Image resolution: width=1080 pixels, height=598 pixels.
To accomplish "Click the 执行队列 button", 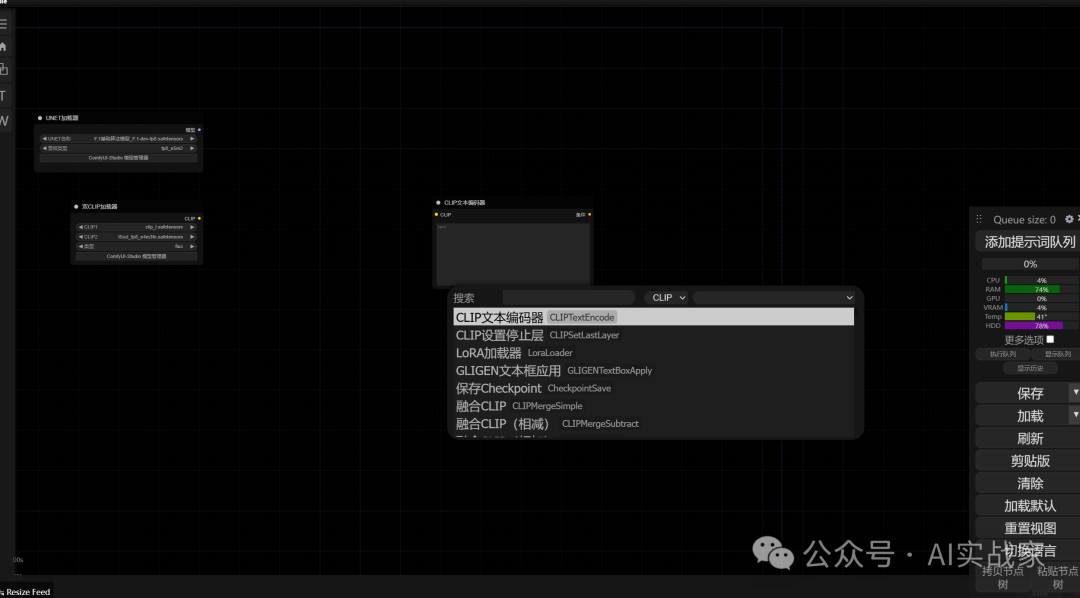I will 1003,354.
